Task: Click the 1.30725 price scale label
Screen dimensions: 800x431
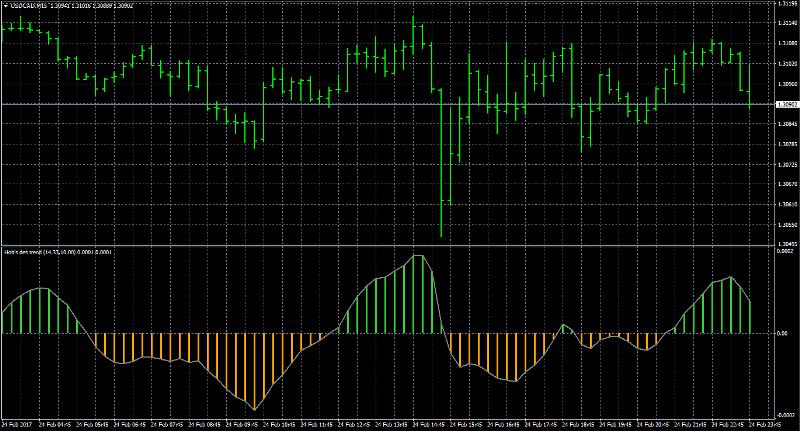Action: (x=786, y=164)
